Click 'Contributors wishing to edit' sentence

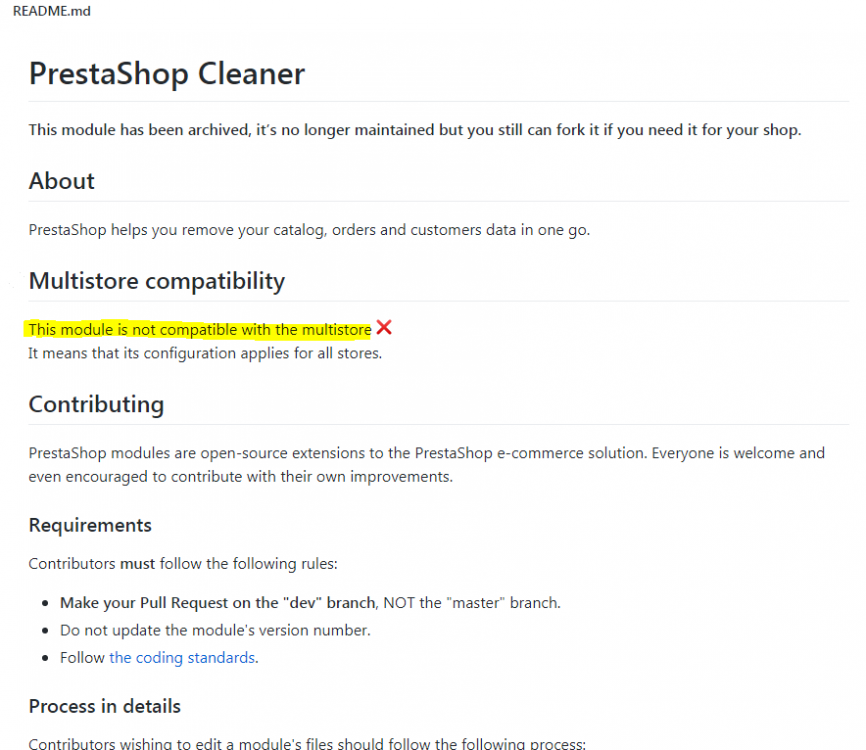(x=306, y=743)
